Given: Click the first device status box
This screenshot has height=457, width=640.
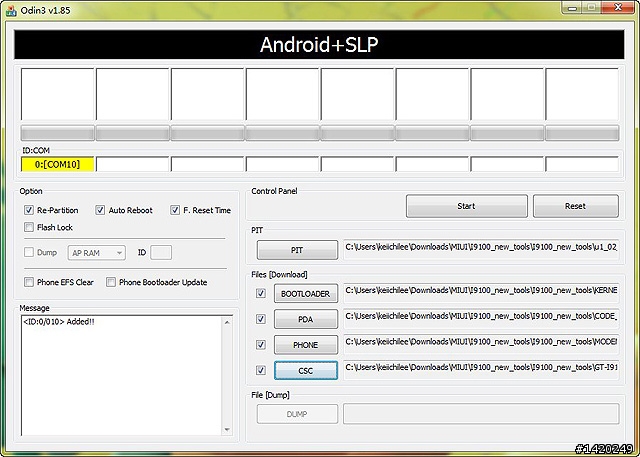Looking at the screenshot, I should (x=58, y=94).
